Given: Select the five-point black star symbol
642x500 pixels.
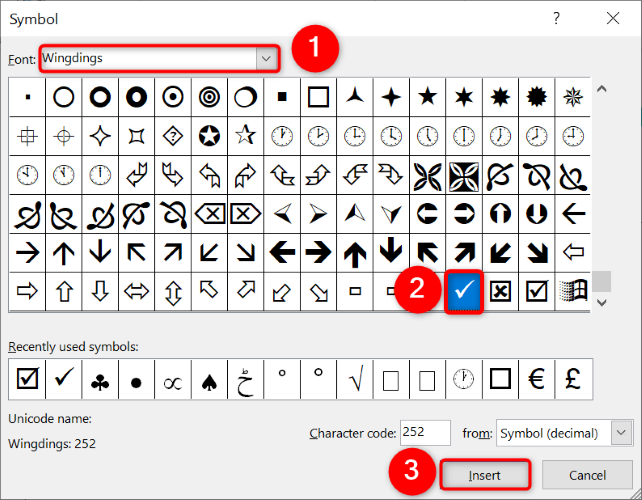Looking at the screenshot, I should pos(428,97).
